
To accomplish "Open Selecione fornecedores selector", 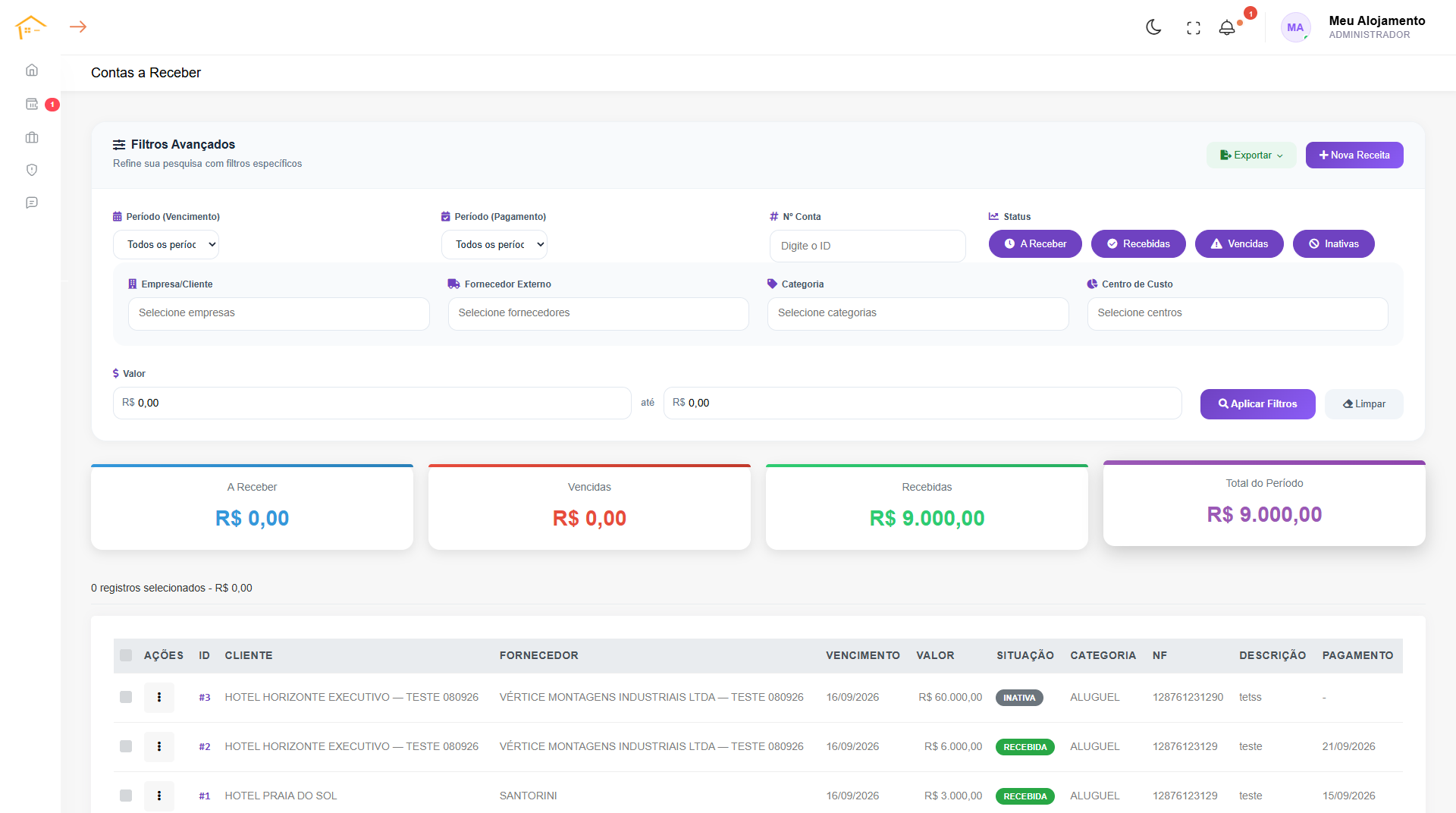I will click(598, 313).
